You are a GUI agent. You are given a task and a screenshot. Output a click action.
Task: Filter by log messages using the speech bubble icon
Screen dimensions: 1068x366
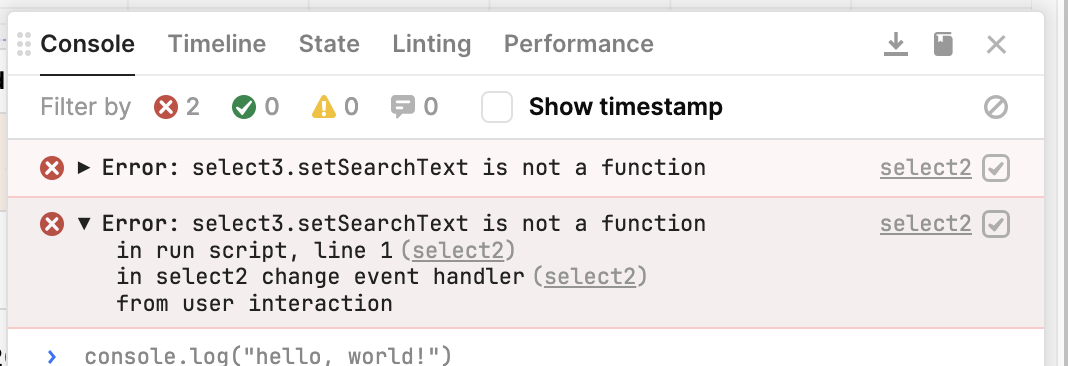click(x=403, y=107)
